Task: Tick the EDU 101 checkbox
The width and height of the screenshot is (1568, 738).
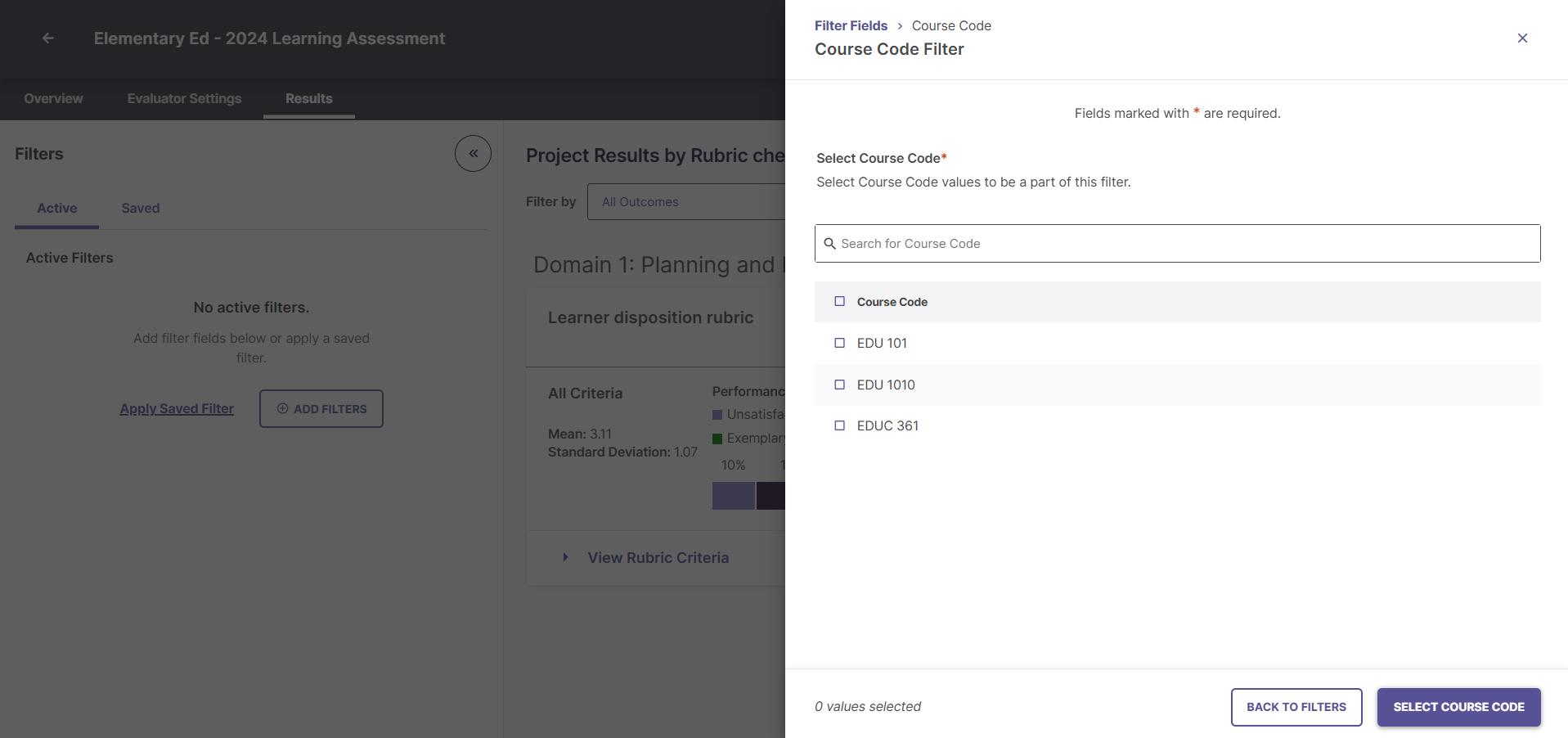Action: coord(839,343)
